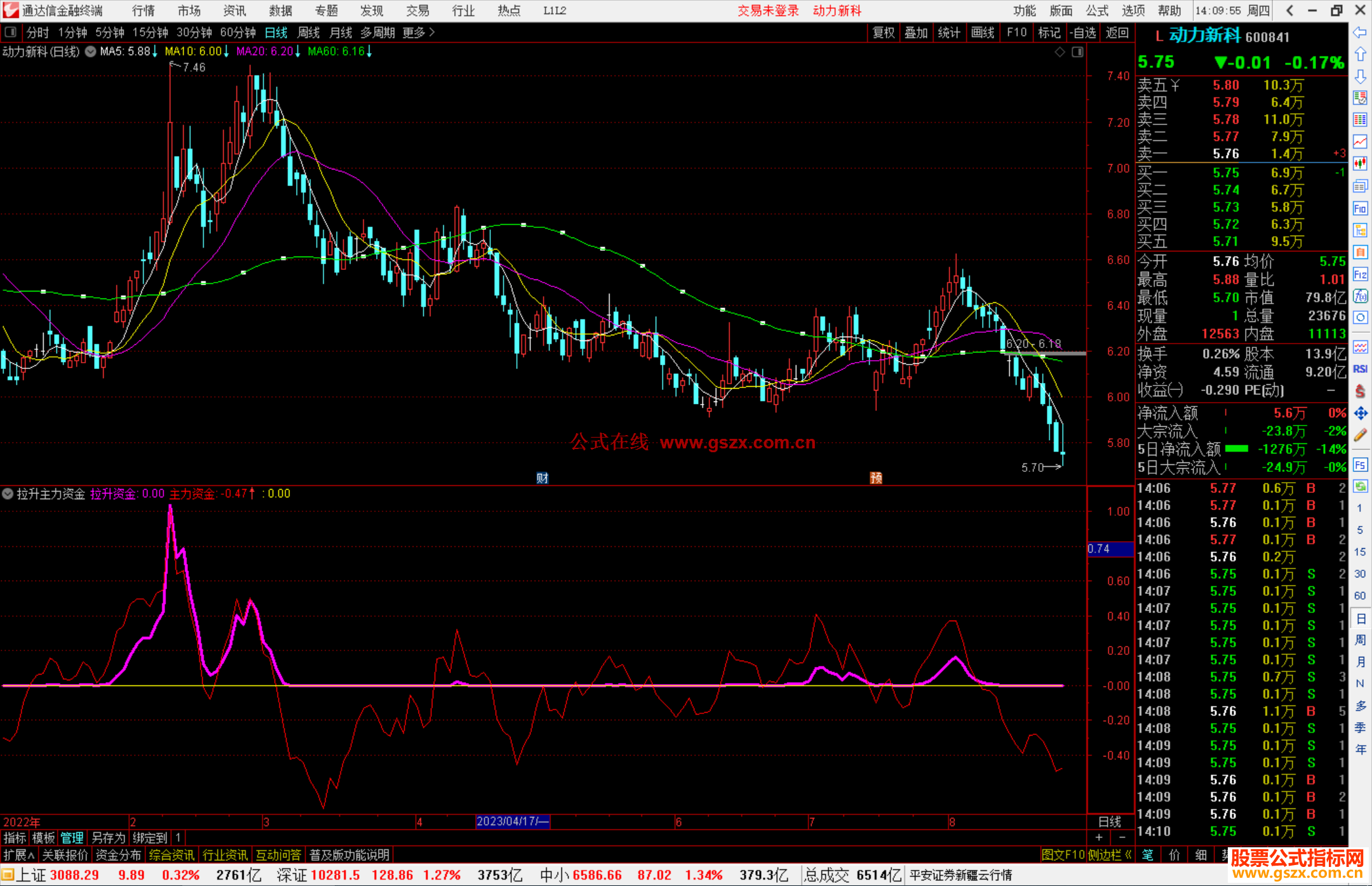This screenshot has width=1372, height=886.
Task: Click the plus zoom-in button under the chart
Action: coord(1100,837)
